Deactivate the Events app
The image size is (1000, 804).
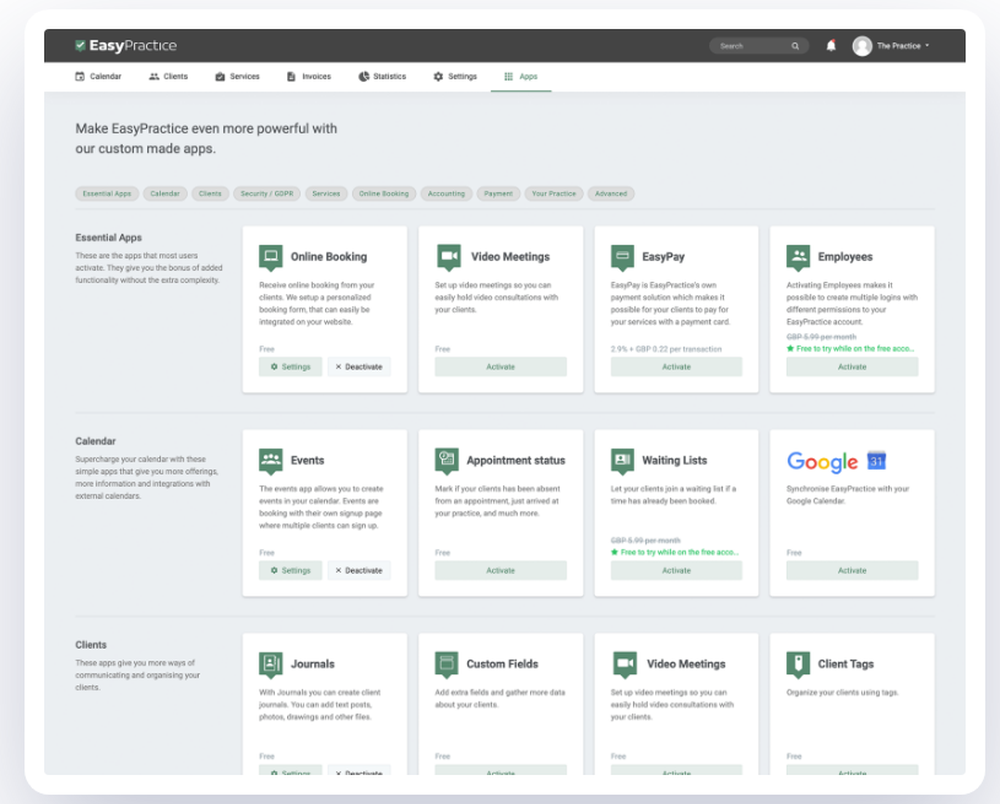click(x=359, y=570)
